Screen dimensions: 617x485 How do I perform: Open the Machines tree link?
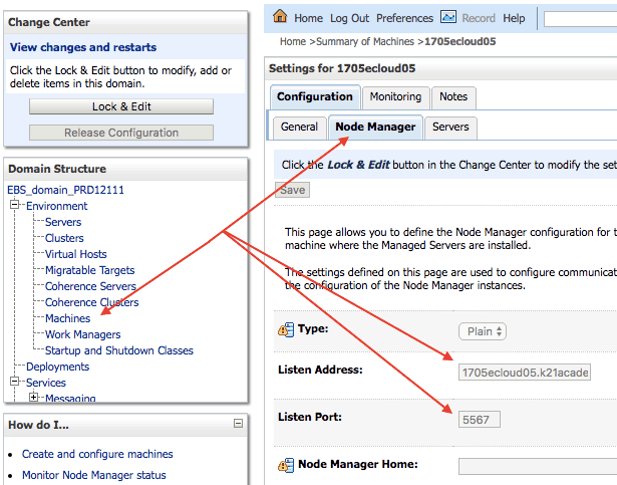click(68, 318)
